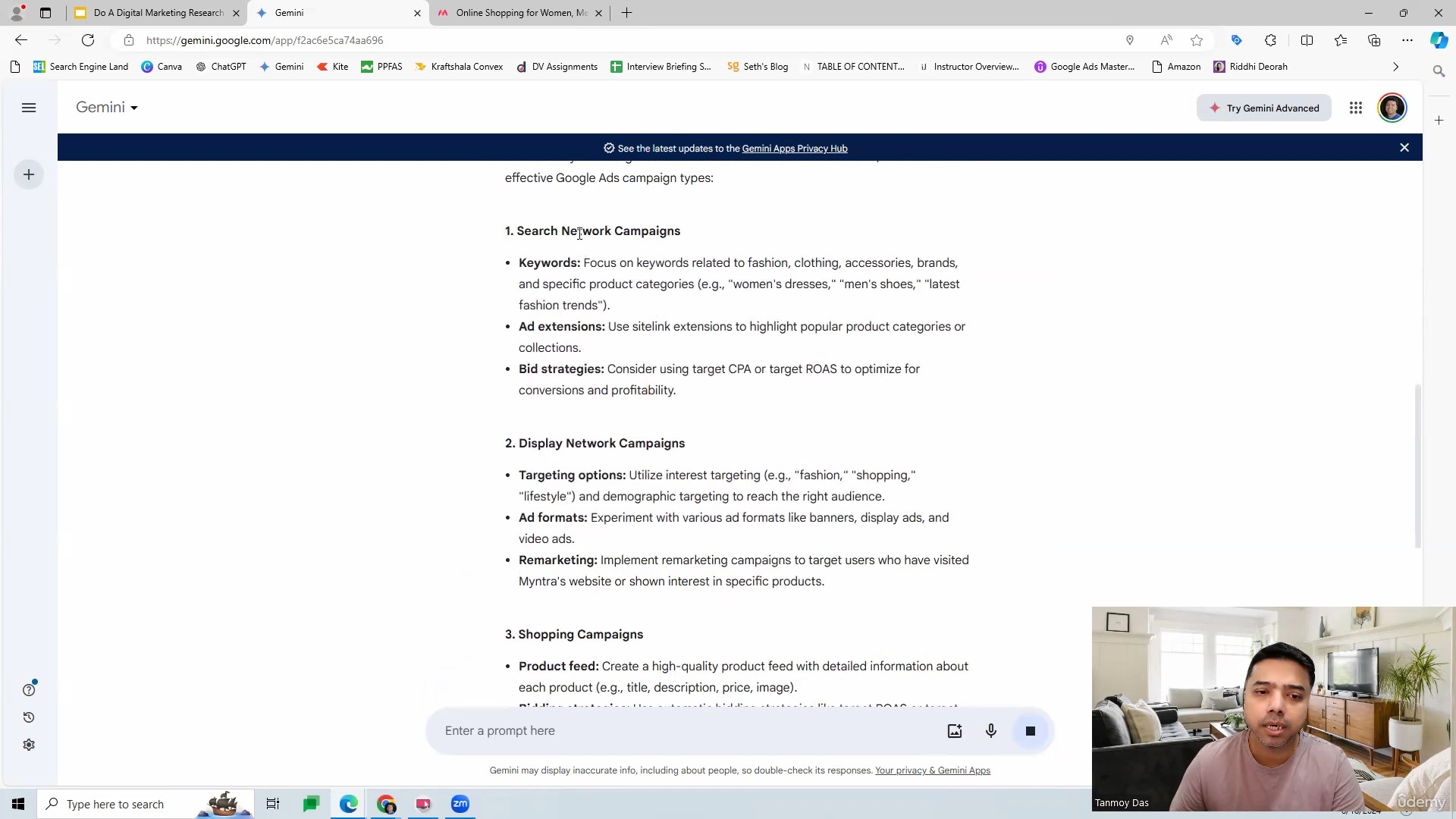This screenshot has height=819, width=1456.
Task: Open the Collections icon in toolbar
Action: click(1374, 40)
